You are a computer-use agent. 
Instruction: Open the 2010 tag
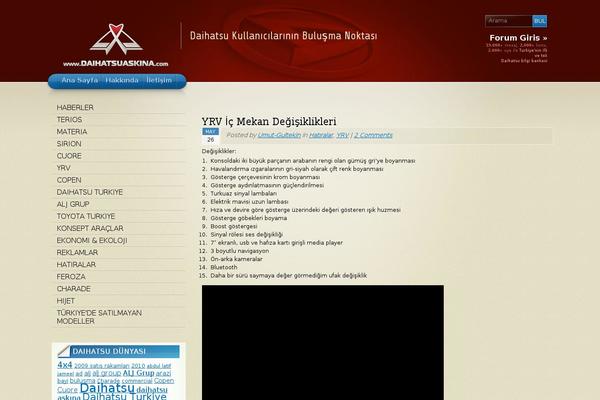point(138,366)
